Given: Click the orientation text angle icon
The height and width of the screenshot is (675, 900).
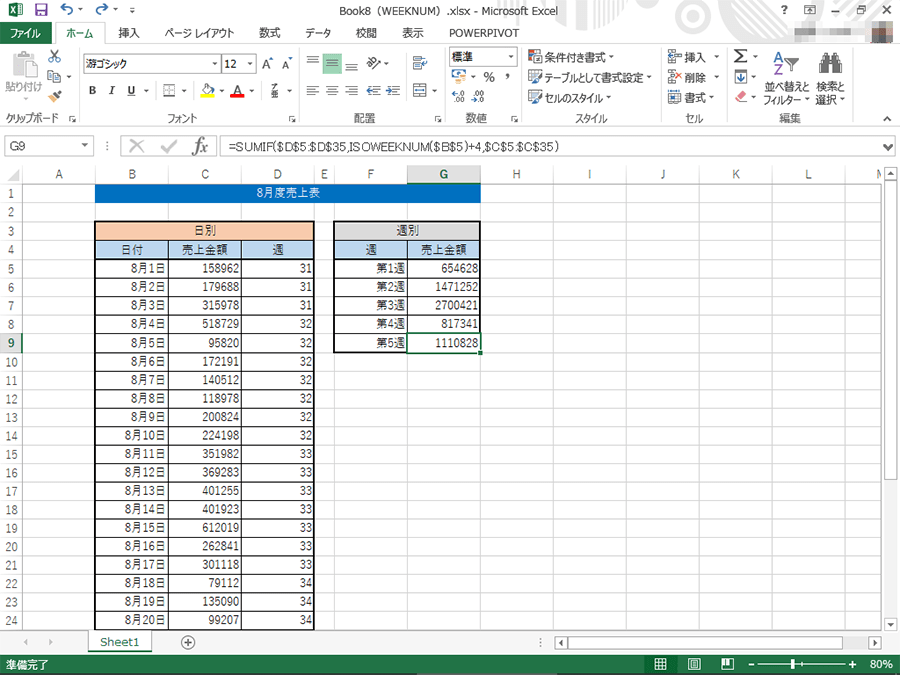Looking at the screenshot, I should (374, 63).
